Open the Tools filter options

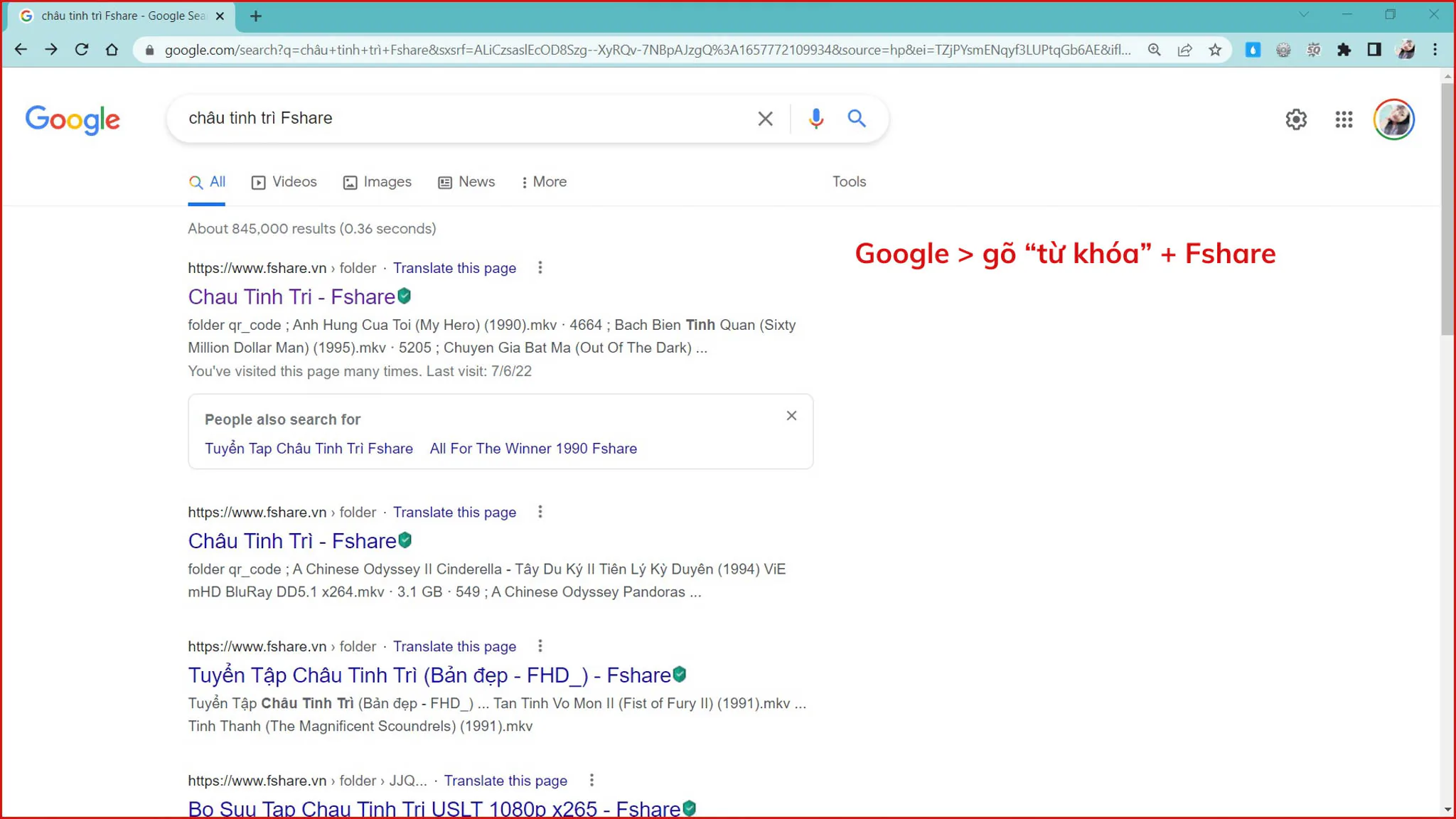pyautogui.click(x=849, y=182)
